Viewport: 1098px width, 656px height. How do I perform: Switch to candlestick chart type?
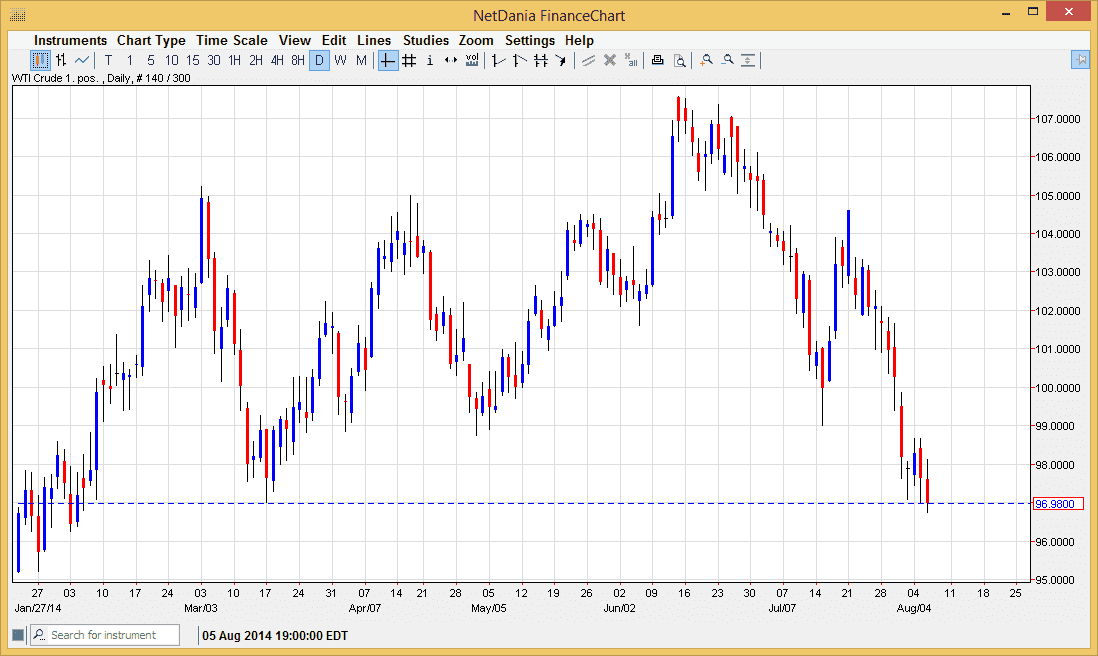[38, 60]
